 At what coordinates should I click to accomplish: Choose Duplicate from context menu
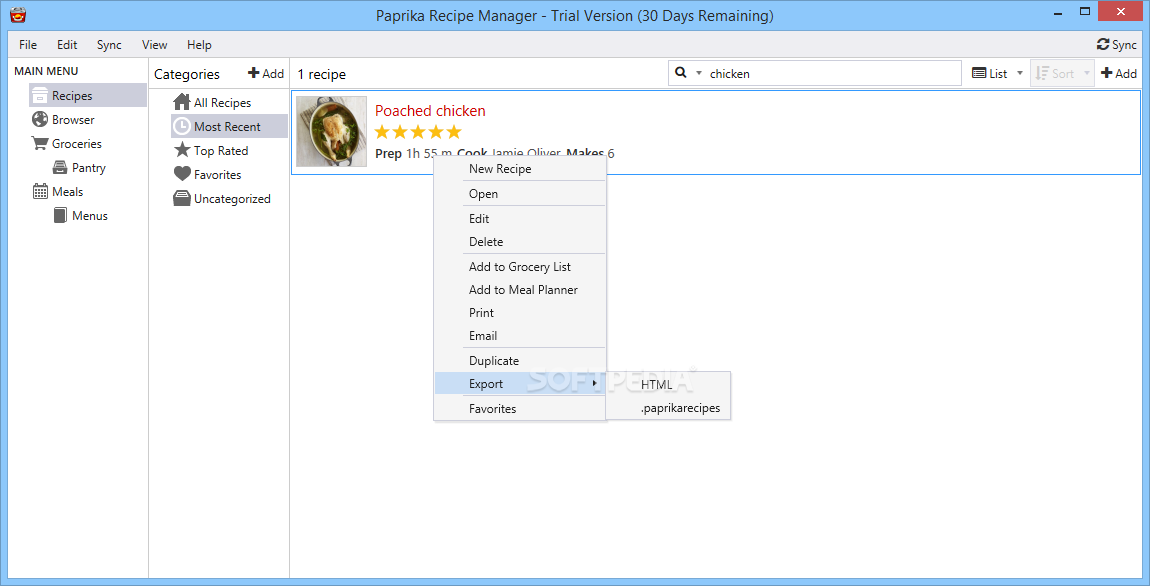[x=520, y=361]
